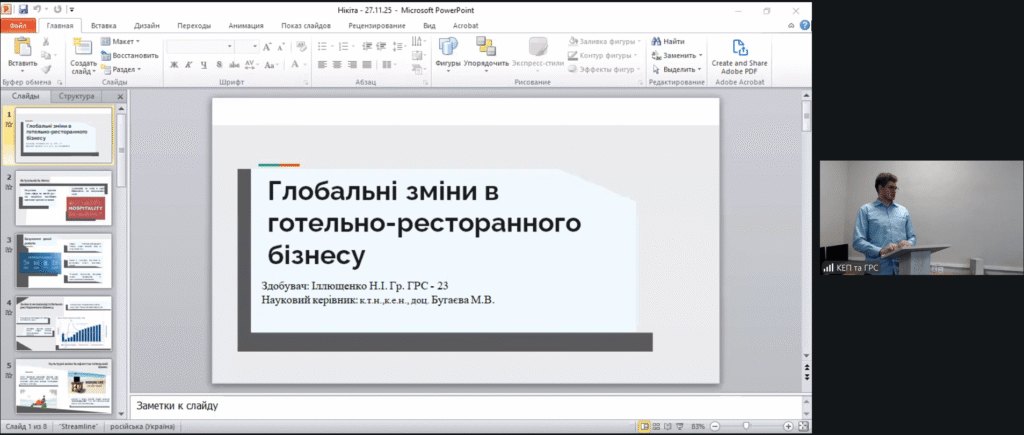The width and height of the screenshot is (1024, 435).
Task: Click the zoom slider in status bar
Action: pyautogui.click(x=747, y=427)
